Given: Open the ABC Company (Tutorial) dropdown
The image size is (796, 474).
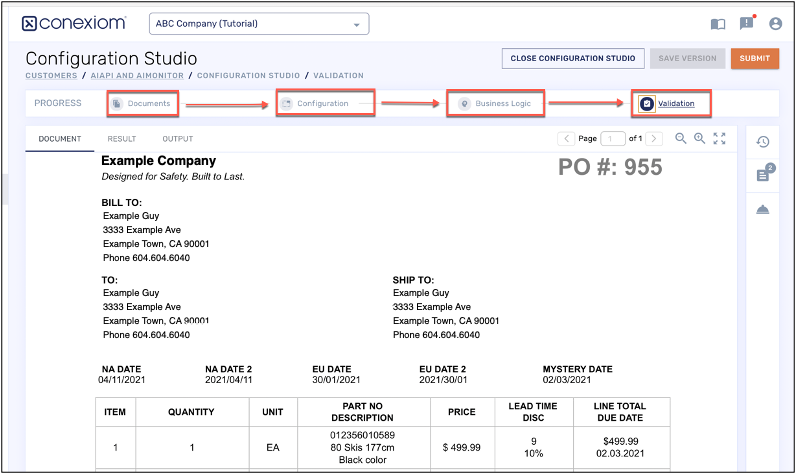Looking at the screenshot, I should pyautogui.click(x=259, y=24).
